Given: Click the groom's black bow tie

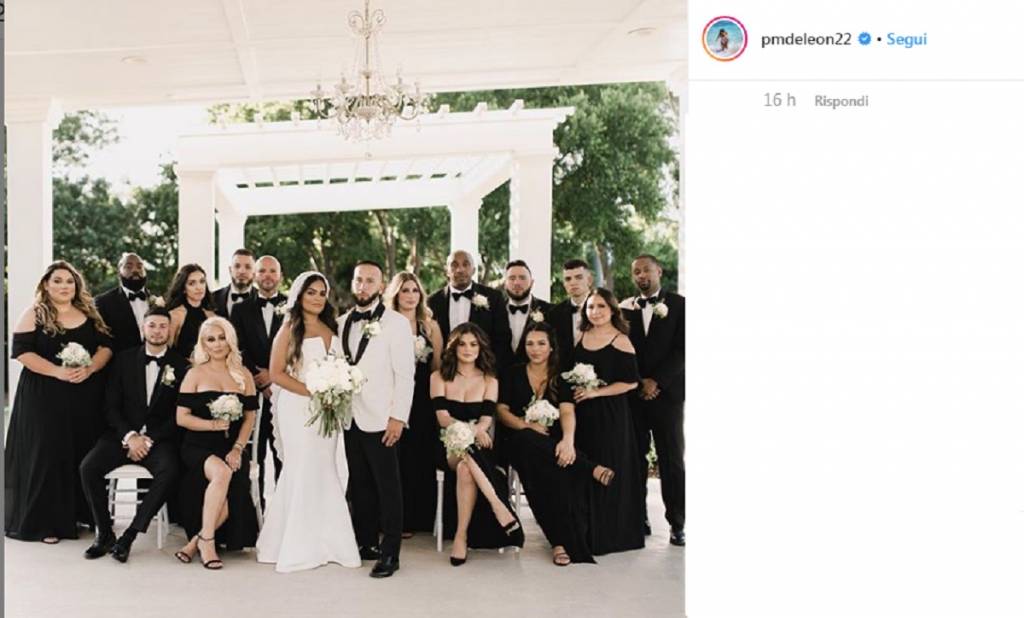Looking at the screenshot, I should pyautogui.click(x=362, y=316).
